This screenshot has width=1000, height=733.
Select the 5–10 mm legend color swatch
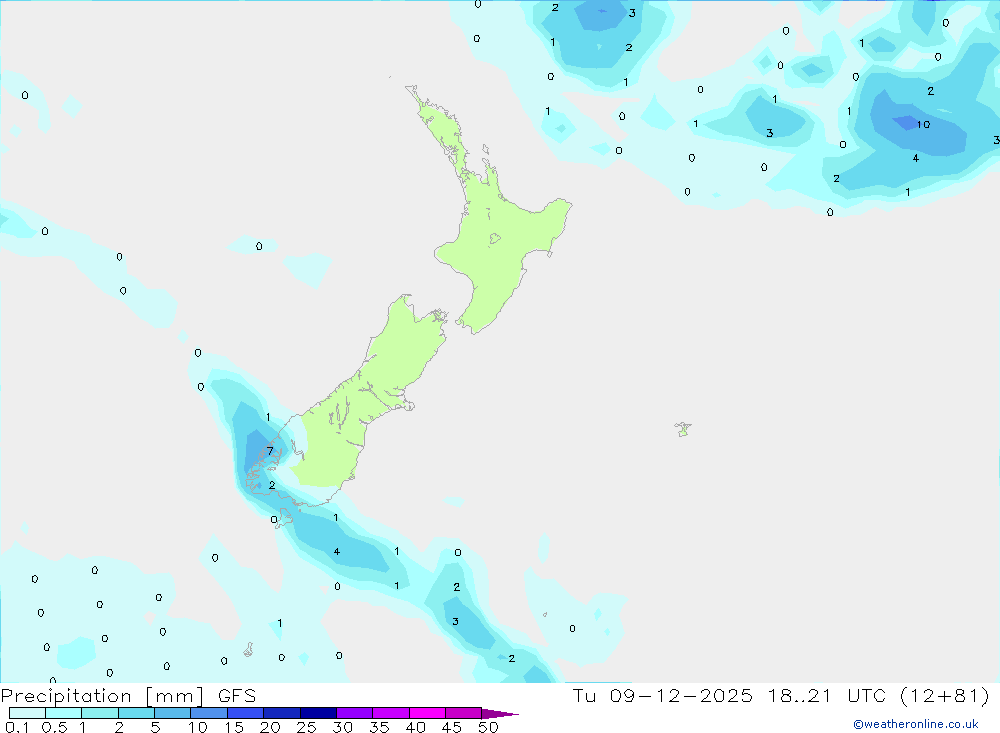pos(172,713)
